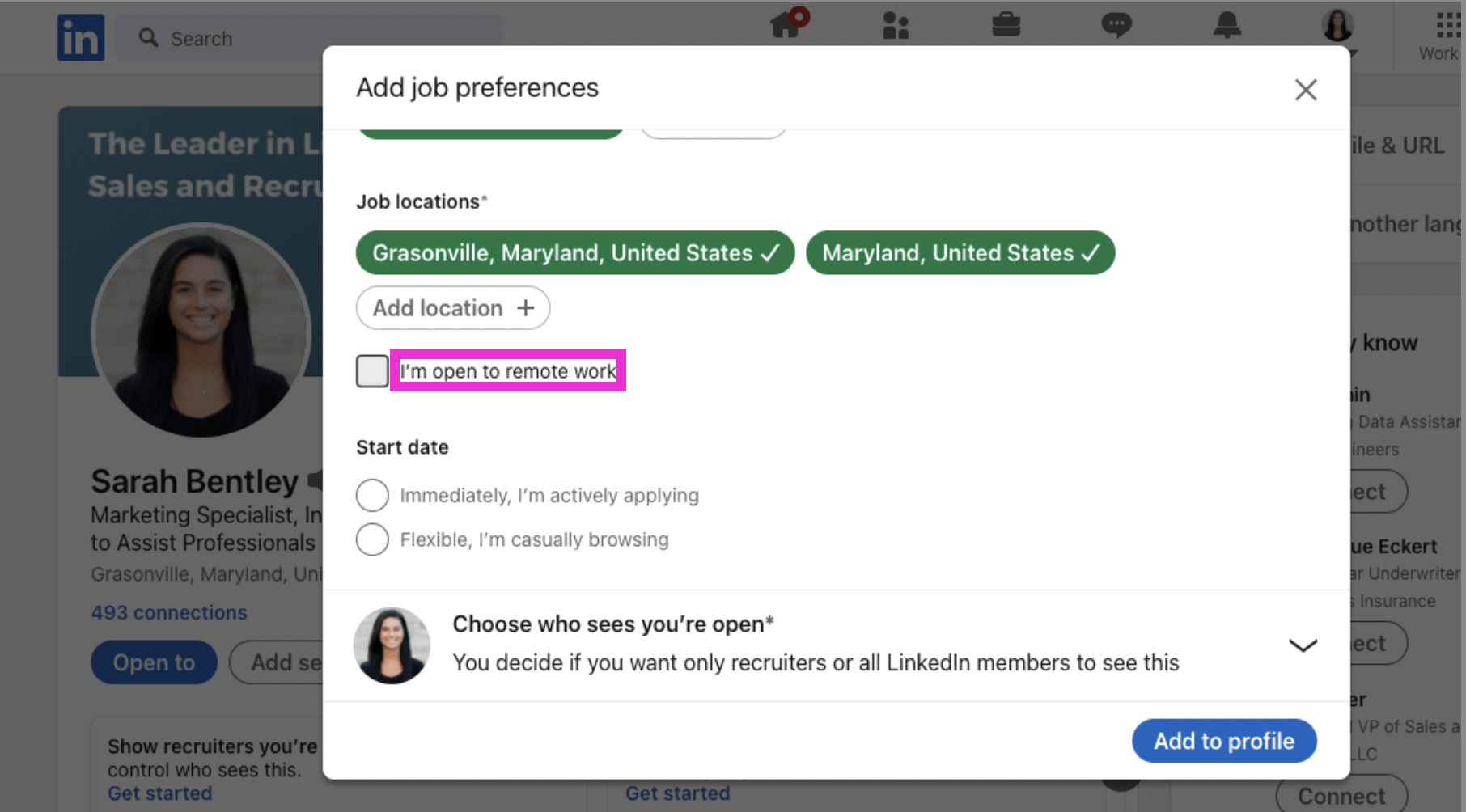
Task: Click the Open to button on the profile
Action: click(x=154, y=662)
